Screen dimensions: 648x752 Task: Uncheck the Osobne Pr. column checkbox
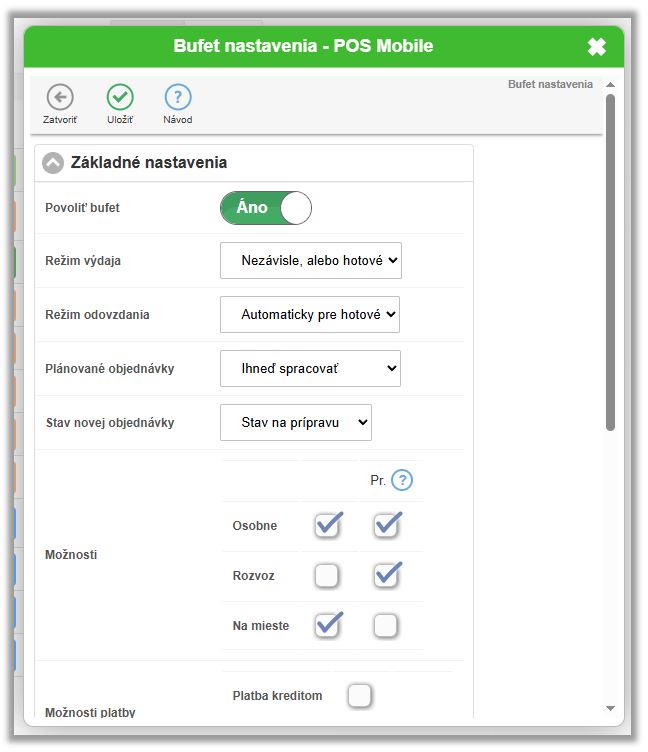click(x=386, y=525)
